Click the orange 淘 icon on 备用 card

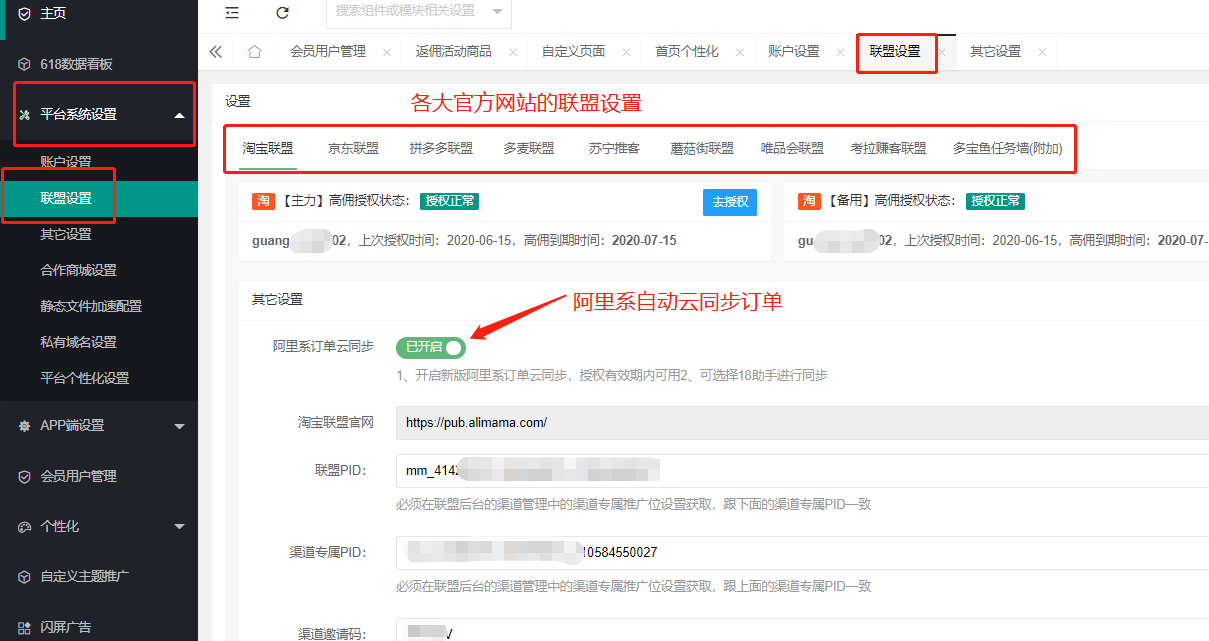[808, 201]
